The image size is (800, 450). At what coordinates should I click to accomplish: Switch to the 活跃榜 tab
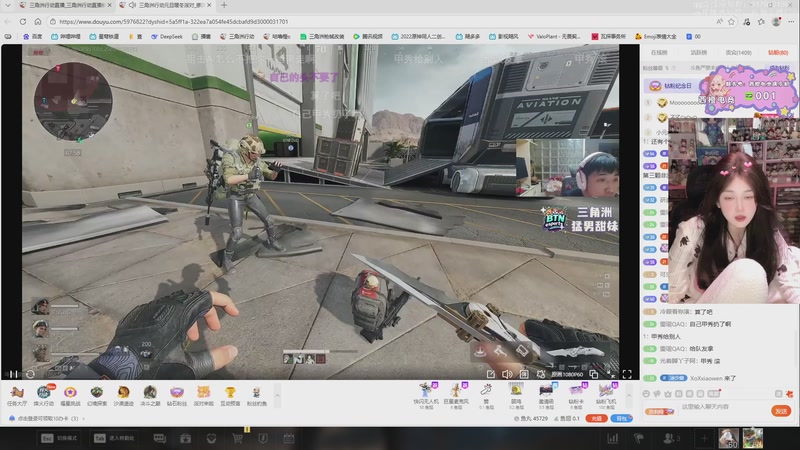click(x=698, y=53)
